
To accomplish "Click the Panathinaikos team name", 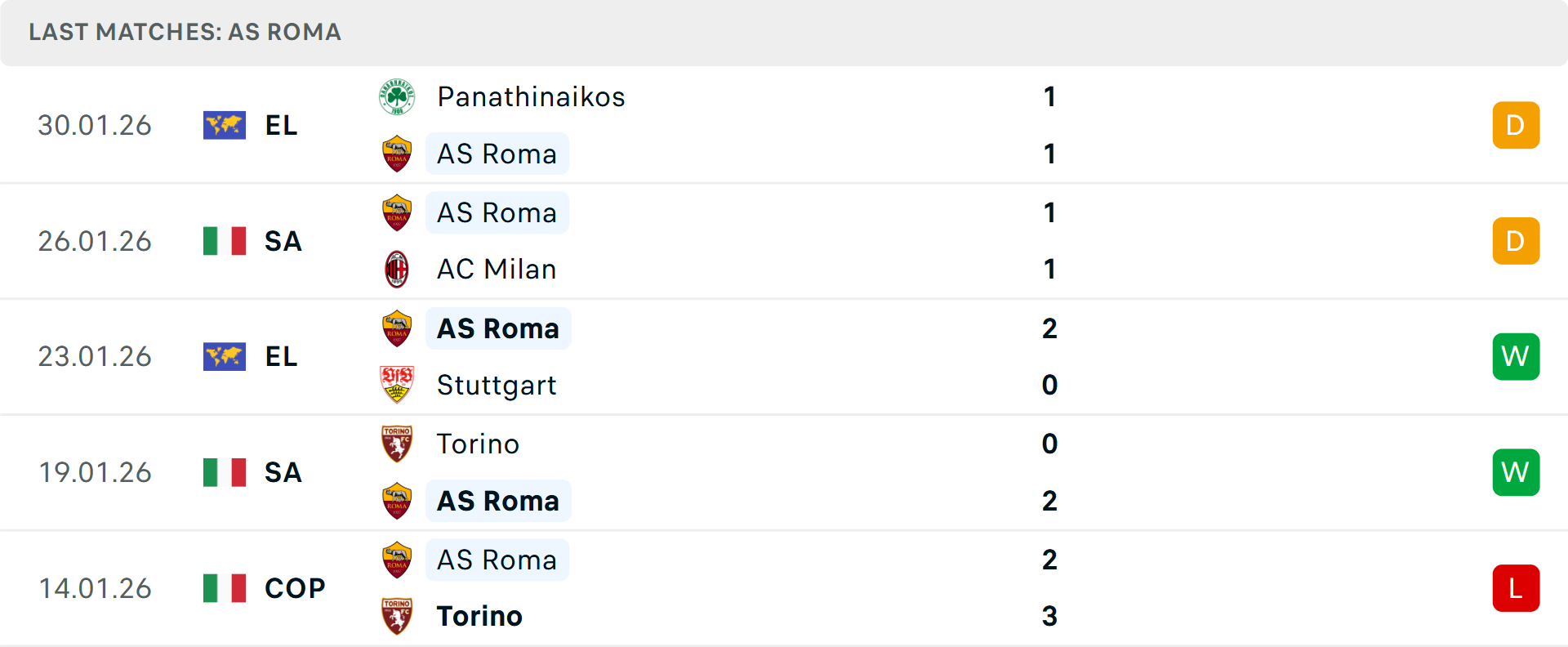I will 531,96.
